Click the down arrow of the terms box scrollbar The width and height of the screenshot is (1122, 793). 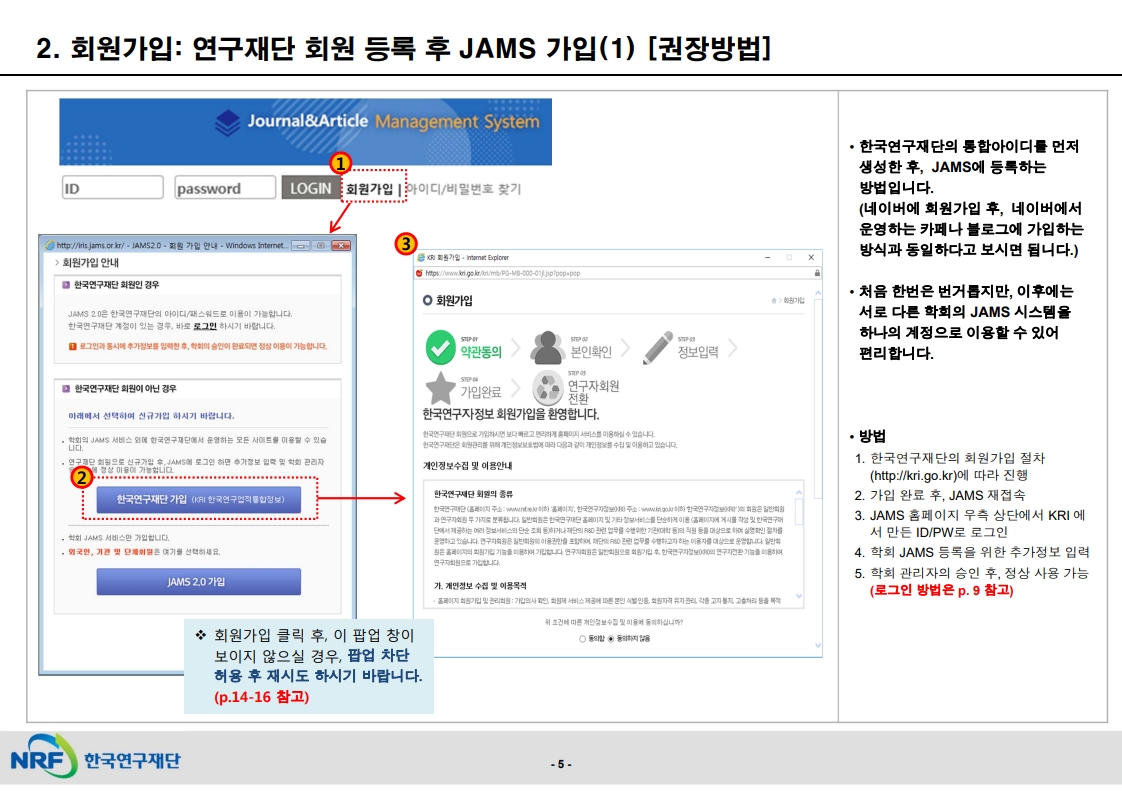tap(799, 595)
